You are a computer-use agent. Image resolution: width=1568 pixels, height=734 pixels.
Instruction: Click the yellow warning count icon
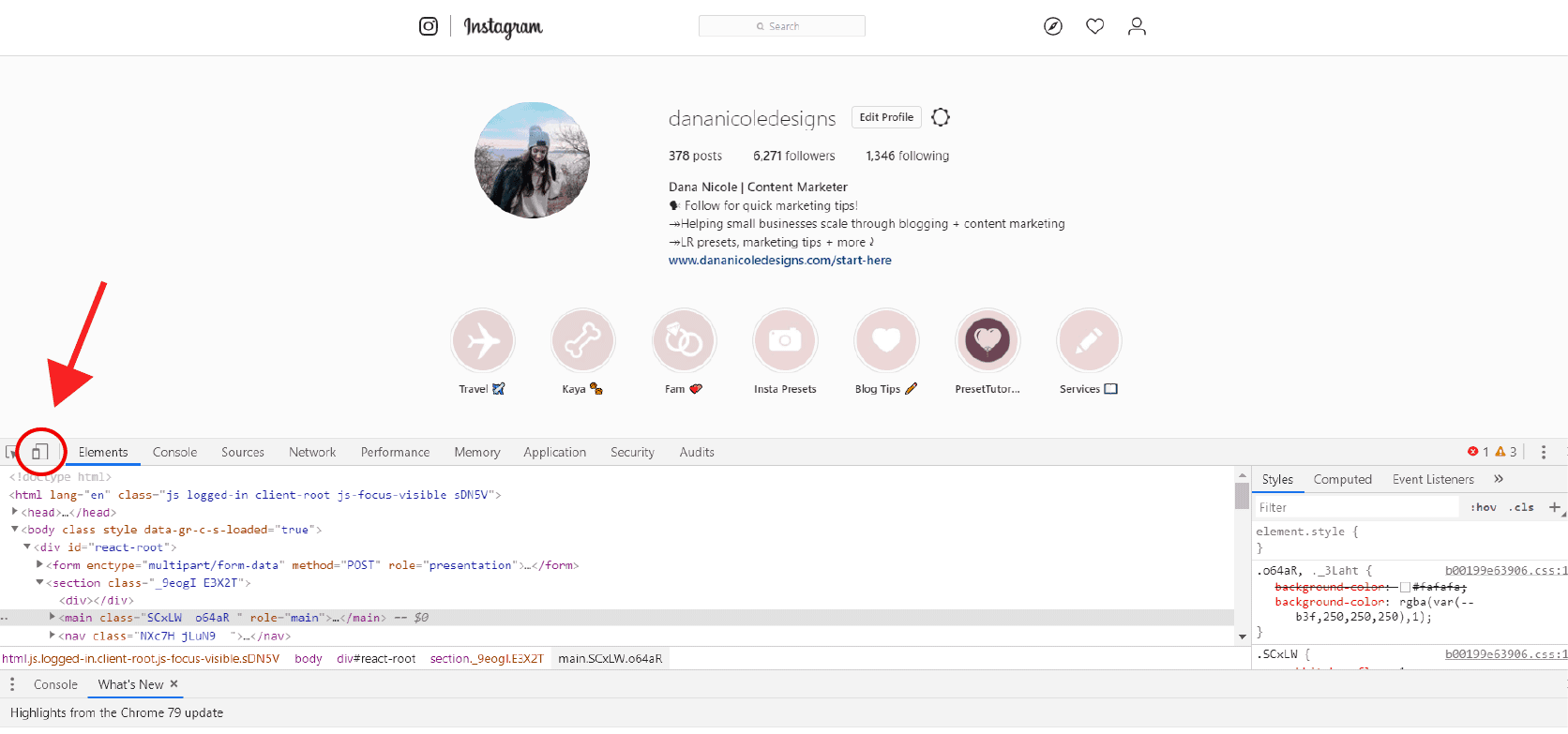coord(1500,452)
